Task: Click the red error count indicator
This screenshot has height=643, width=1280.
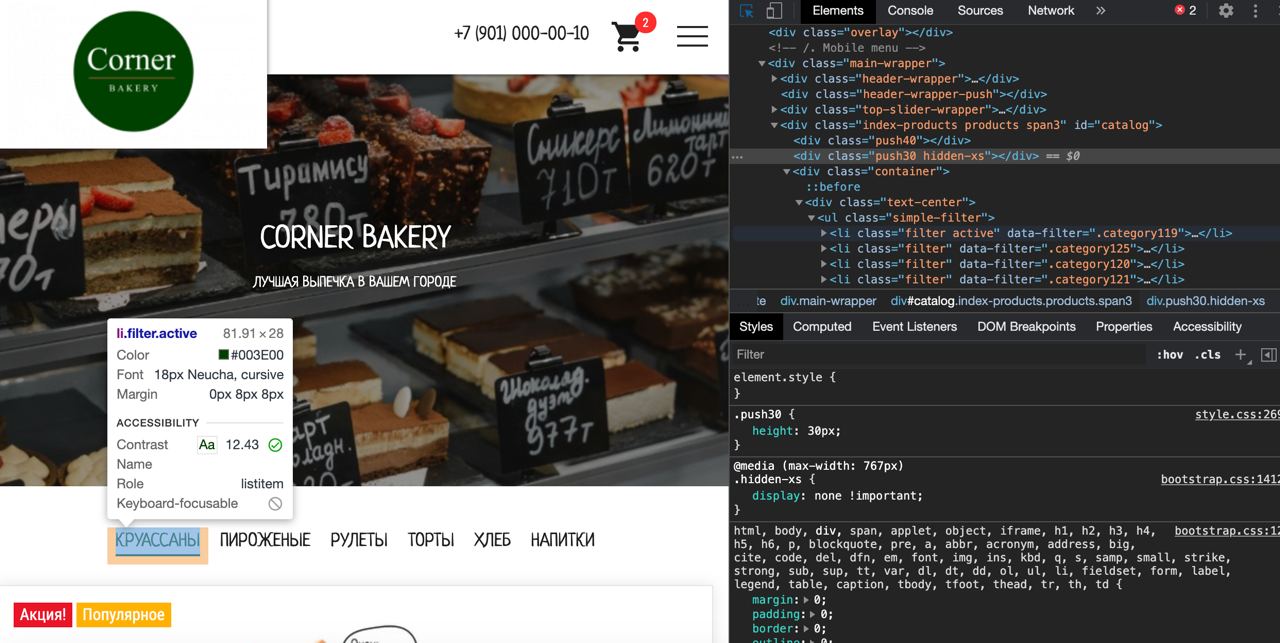Action: [1186, 11]
